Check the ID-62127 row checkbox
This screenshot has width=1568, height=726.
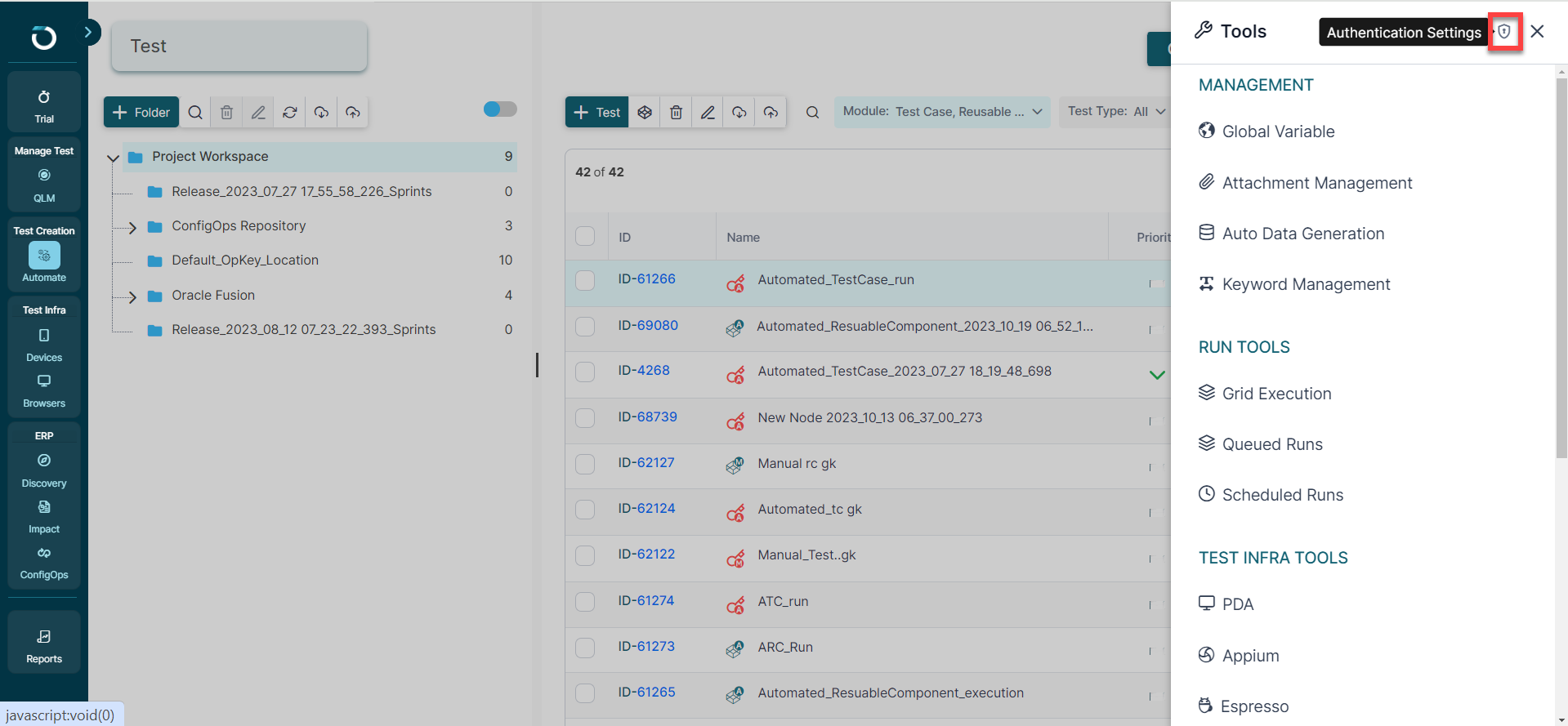[x=585, y=464]
